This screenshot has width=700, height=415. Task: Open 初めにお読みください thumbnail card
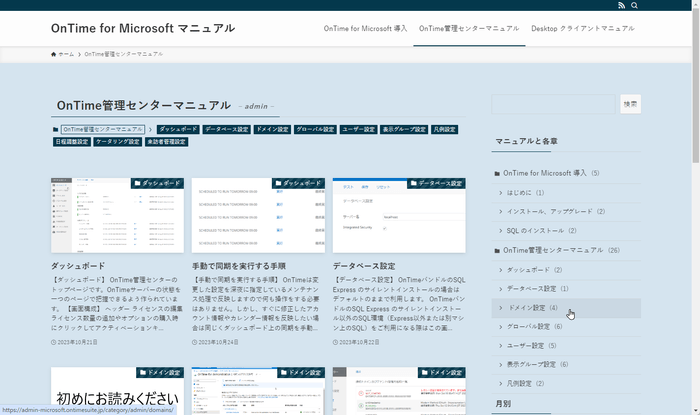pos(117,391)
